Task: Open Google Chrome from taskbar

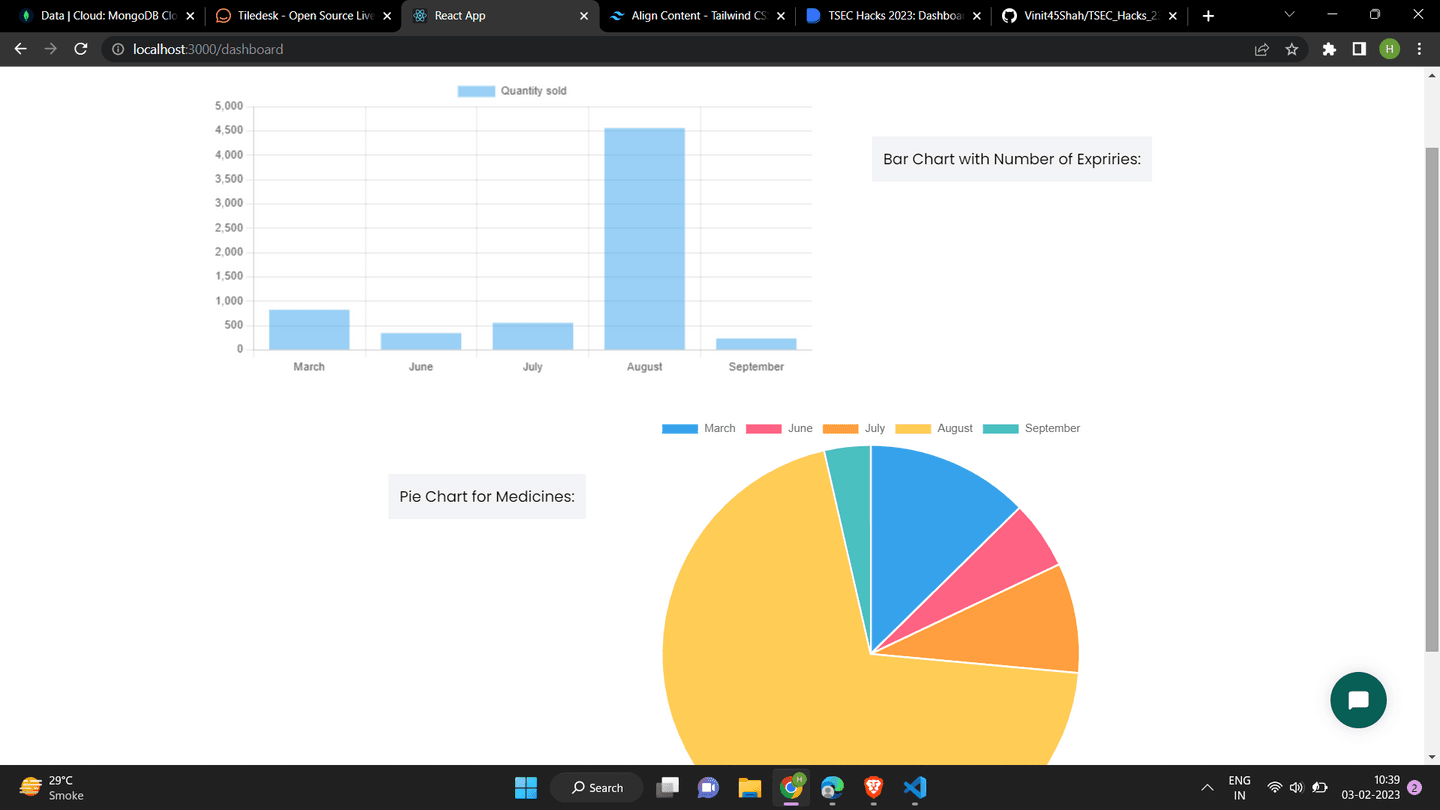Action: [x=791, y=788]
